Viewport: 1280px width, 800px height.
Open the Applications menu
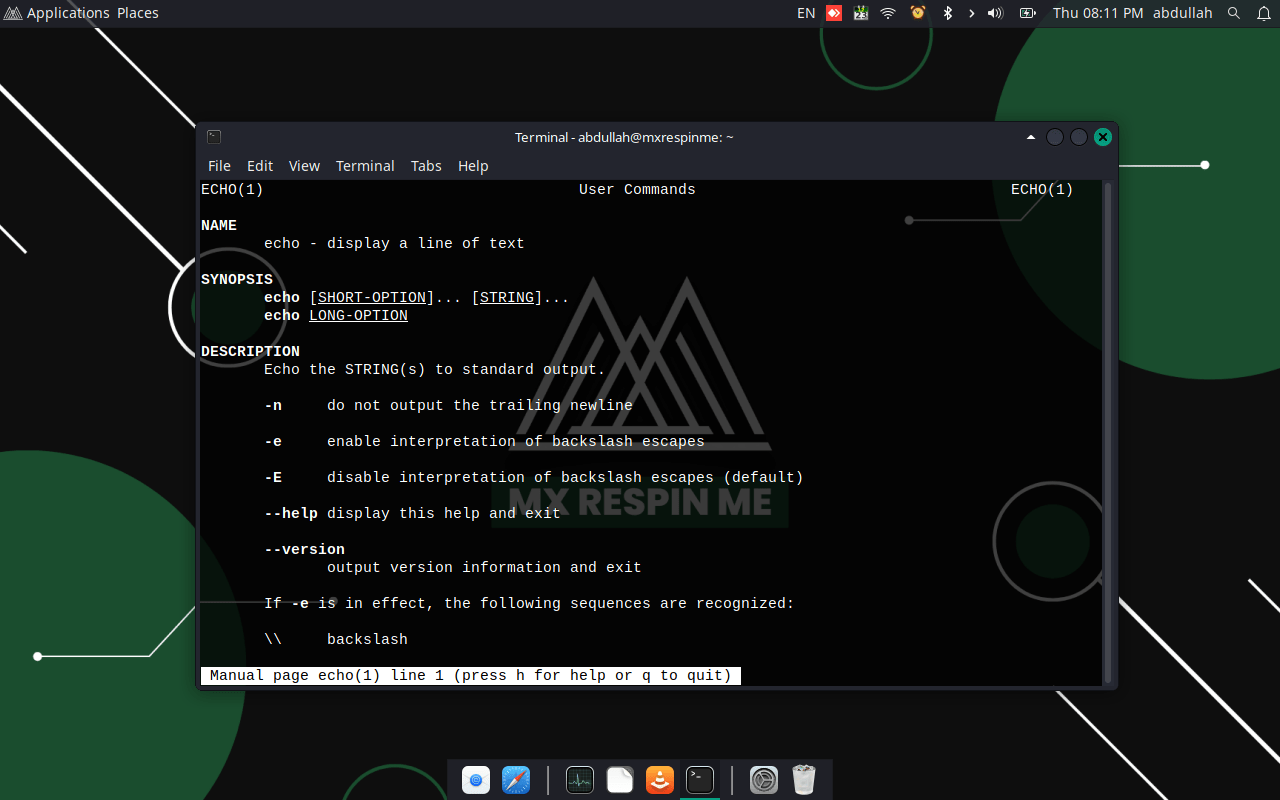68,13
